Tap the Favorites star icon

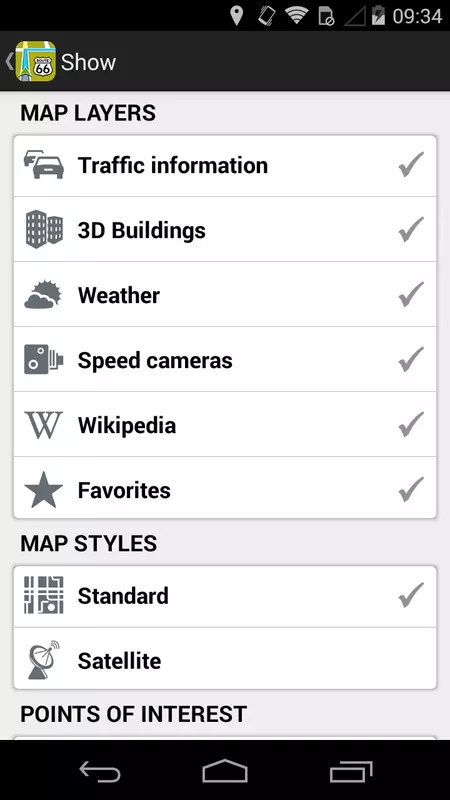44,489
